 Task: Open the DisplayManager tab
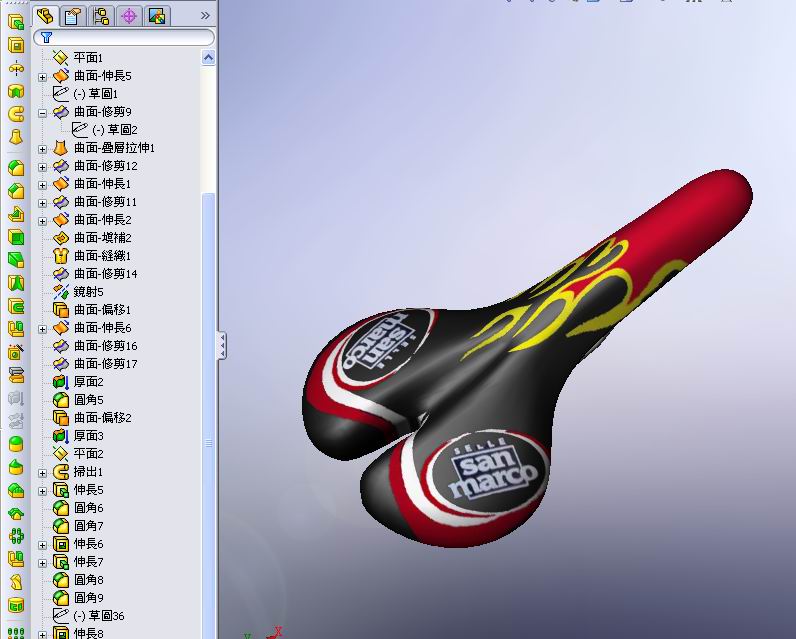click(x=157, y=16)
